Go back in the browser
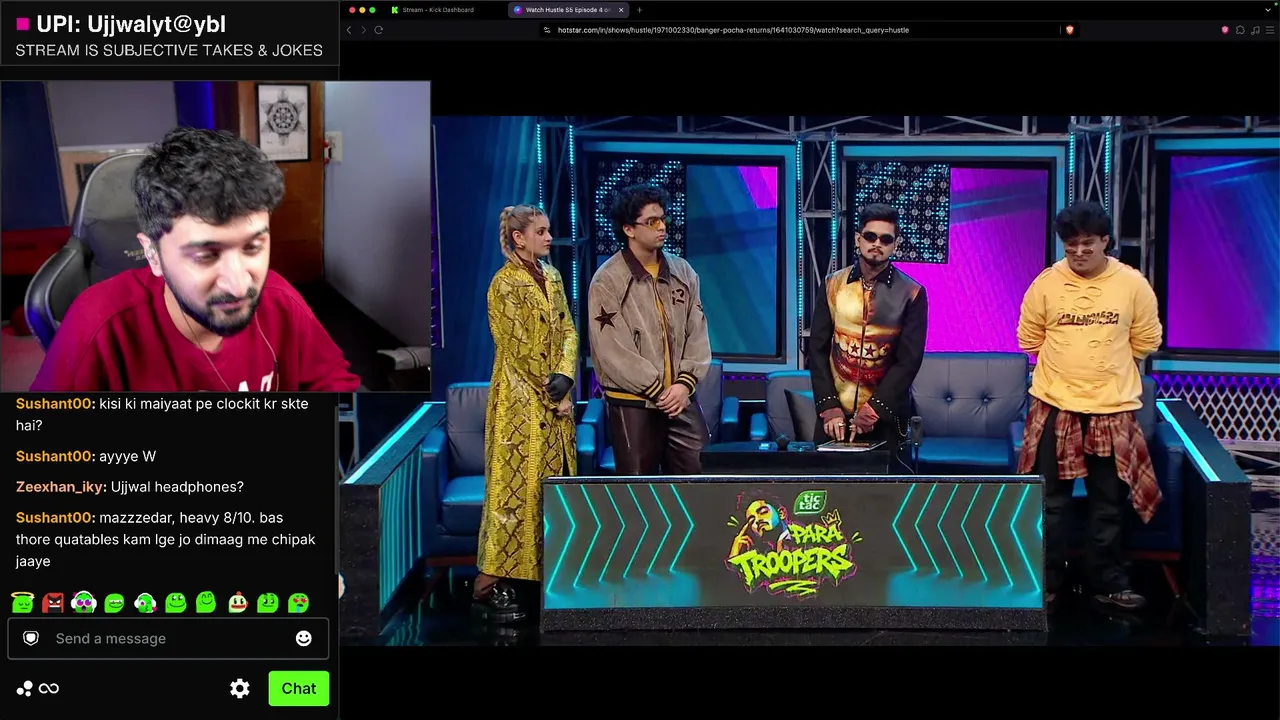This screenshot has height=720, width=1280. [349, 30]
